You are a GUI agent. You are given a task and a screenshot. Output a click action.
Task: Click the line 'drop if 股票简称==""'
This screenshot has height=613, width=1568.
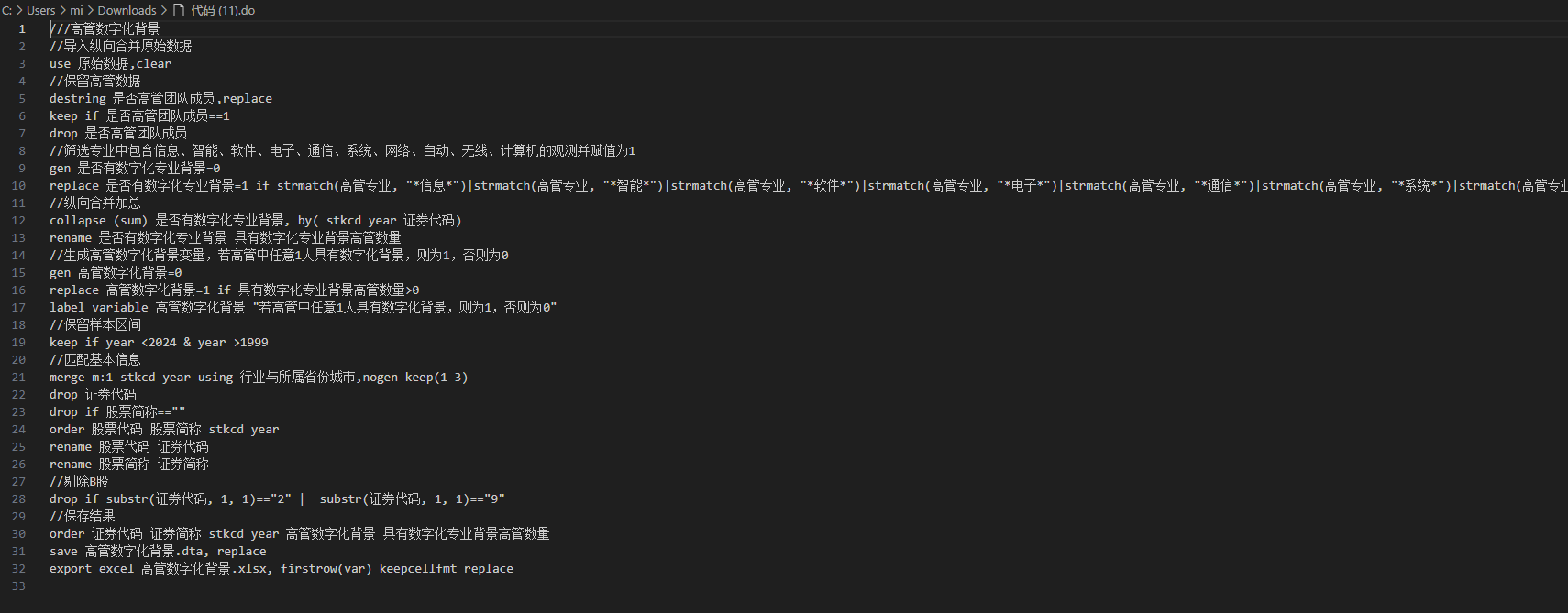pos(117,411)
